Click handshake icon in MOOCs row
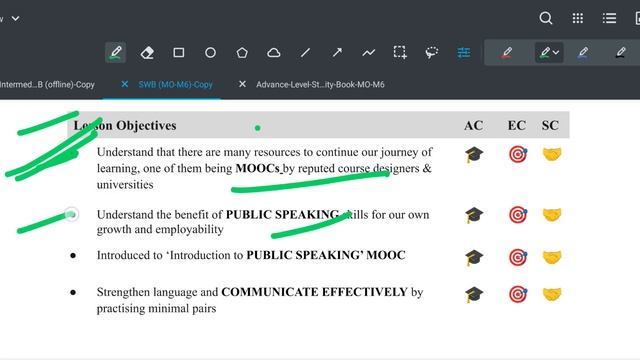The height and width of the screenshot is (360, 640). tap(552, 154)
